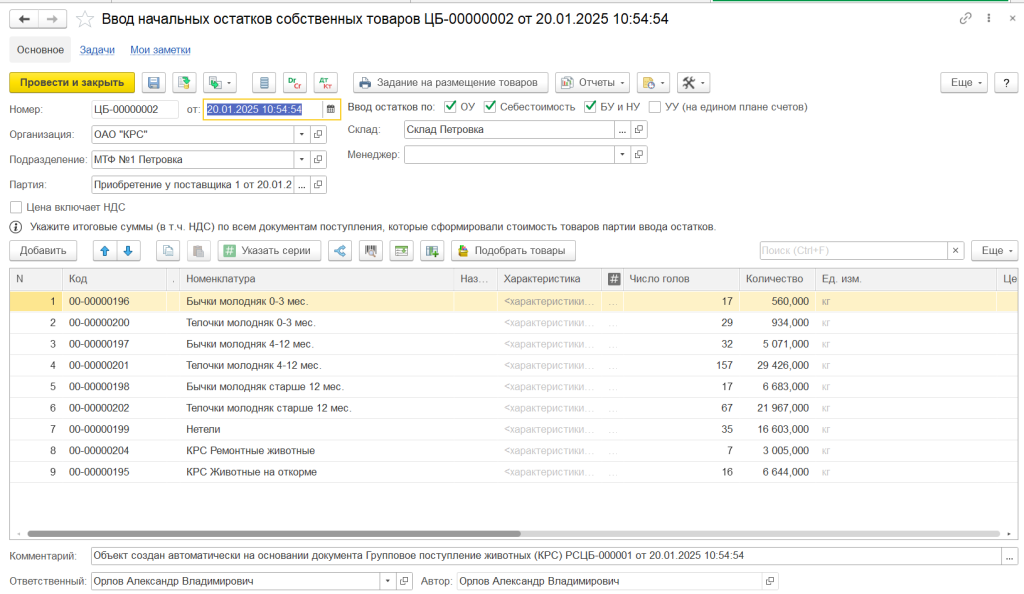Screen dimensions: 1024x594
Task: Click the number sign column header icon
Action: (x=614, y=279)
